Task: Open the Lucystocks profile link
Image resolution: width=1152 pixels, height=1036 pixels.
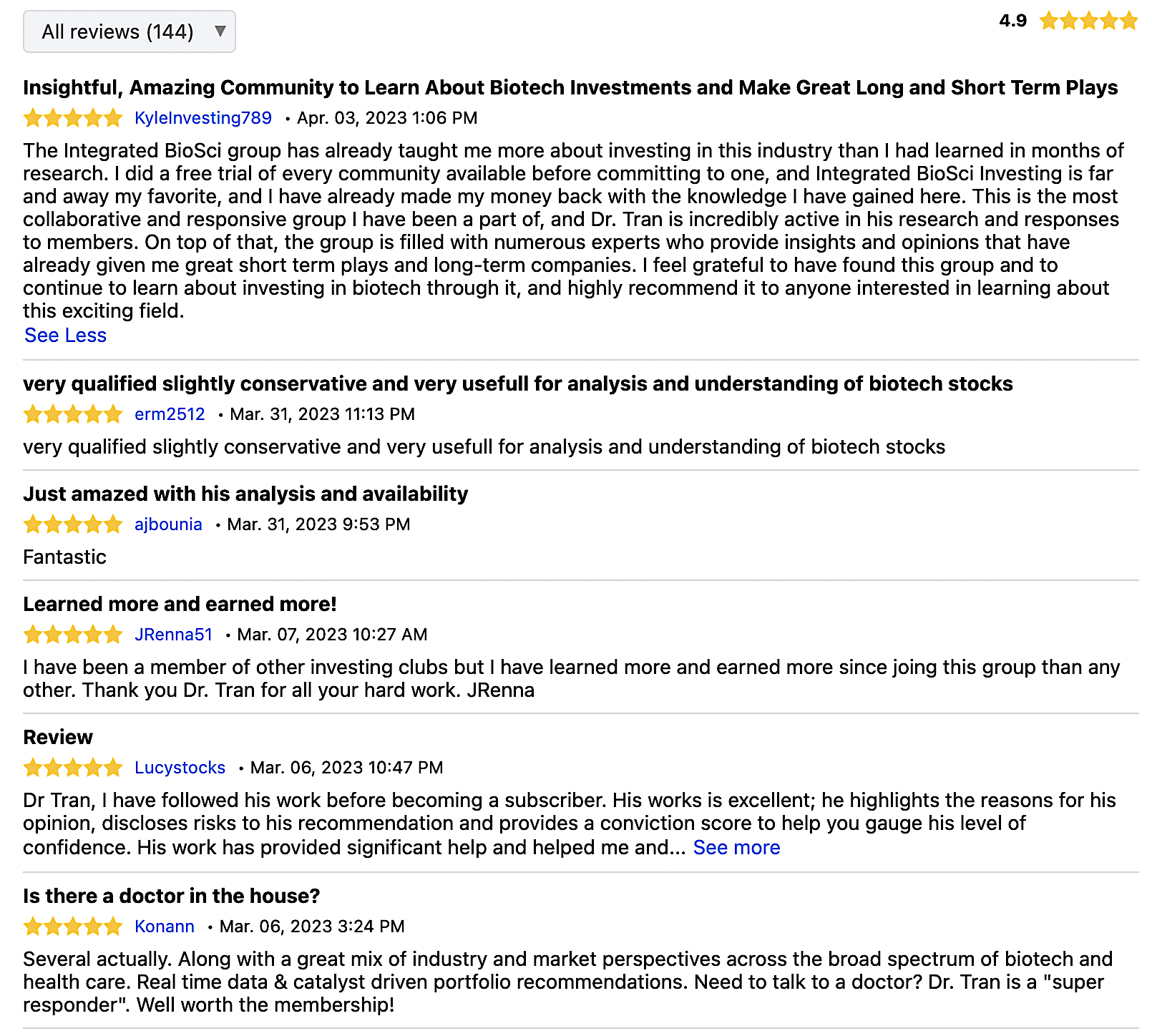Action: (x=180, y=768)
